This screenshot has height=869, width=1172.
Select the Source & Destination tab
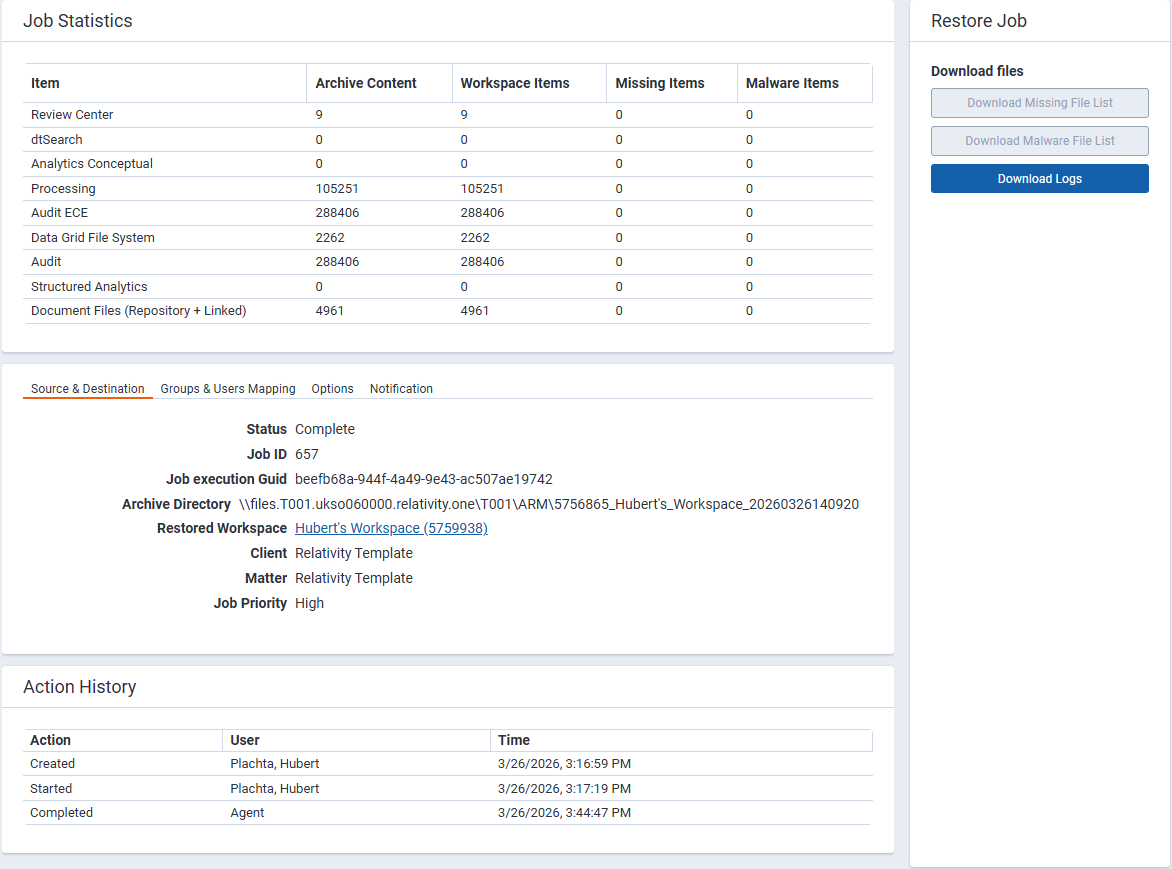[x=87, y=389]
